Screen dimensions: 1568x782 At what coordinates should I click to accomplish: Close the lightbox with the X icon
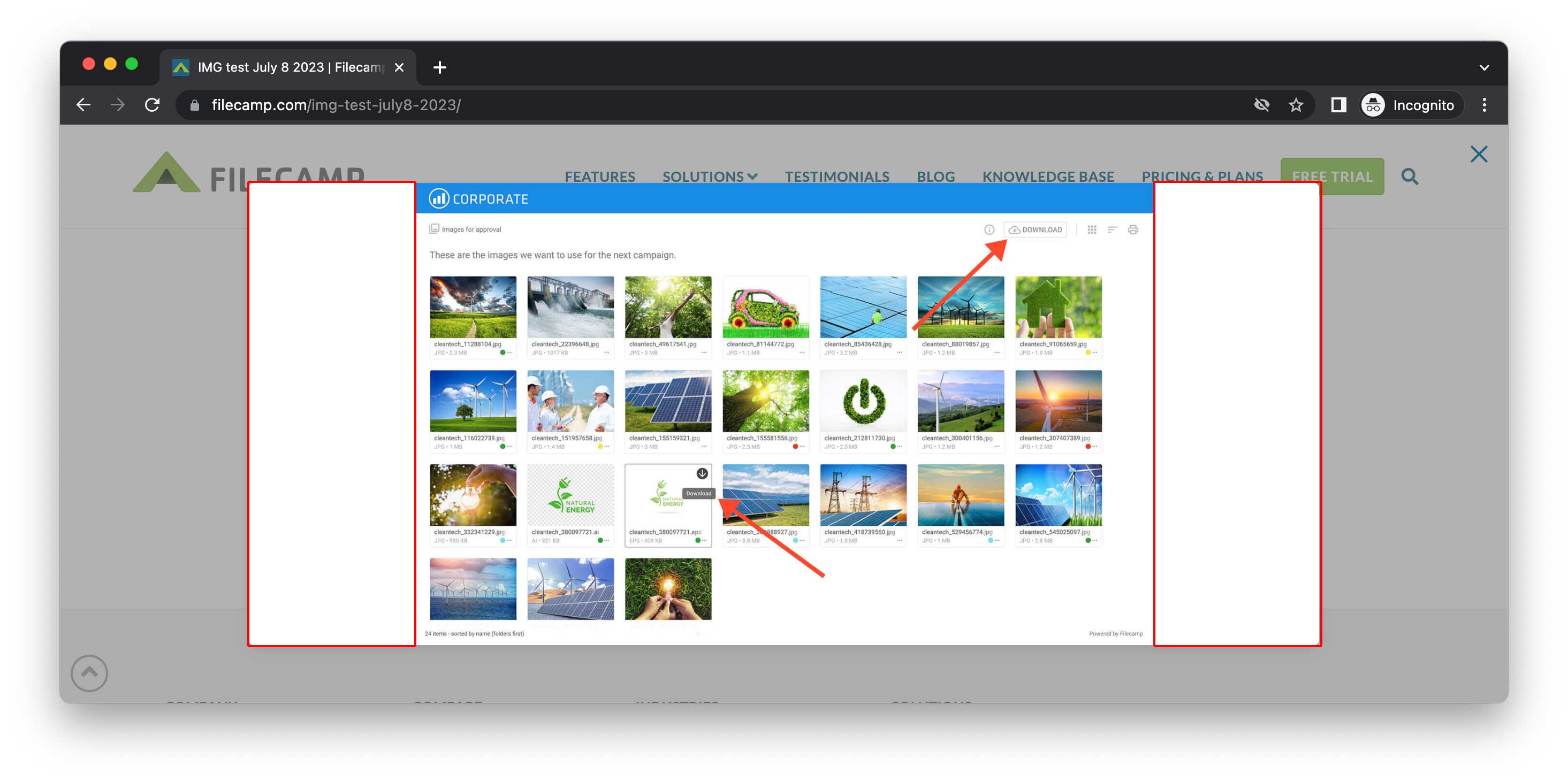coord(1479,154)
